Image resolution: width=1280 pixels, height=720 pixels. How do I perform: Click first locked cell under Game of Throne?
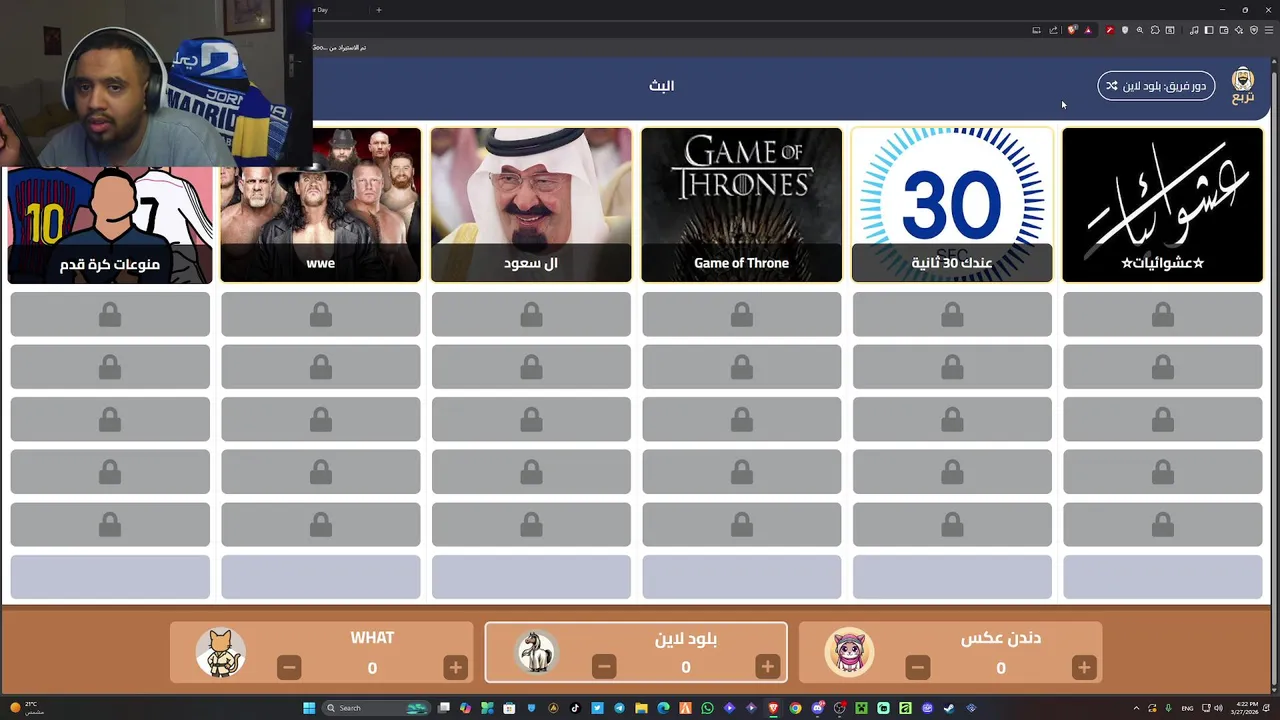coord(741,315)
